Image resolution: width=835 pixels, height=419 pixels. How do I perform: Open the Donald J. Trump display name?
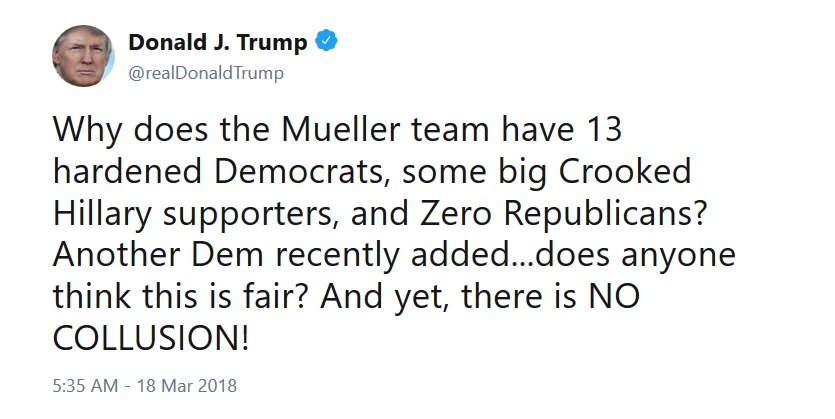(x=218, y=42)
